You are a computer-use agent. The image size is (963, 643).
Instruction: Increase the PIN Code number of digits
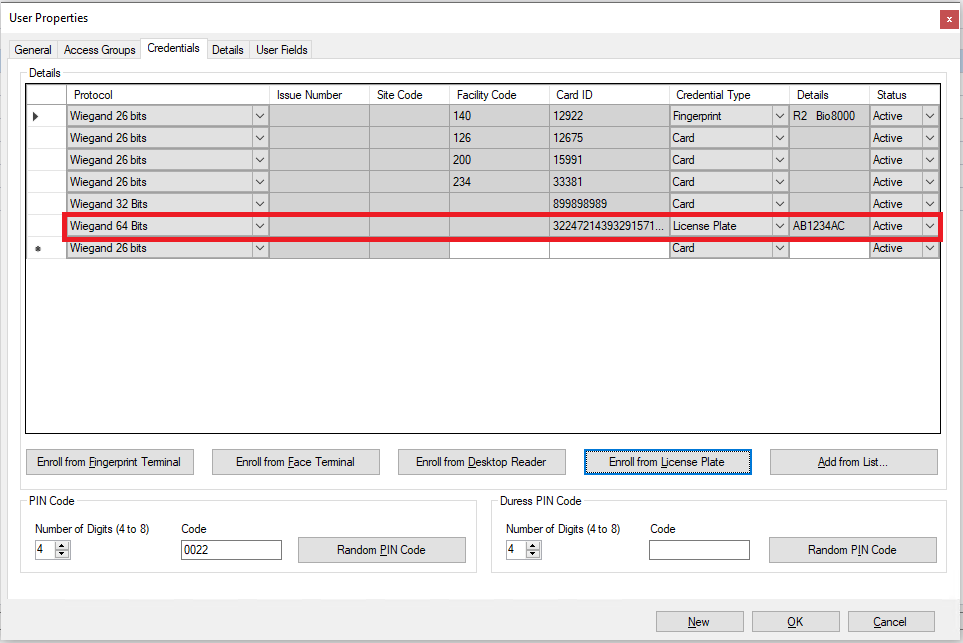pyautogui.click(x=61, y=545)
